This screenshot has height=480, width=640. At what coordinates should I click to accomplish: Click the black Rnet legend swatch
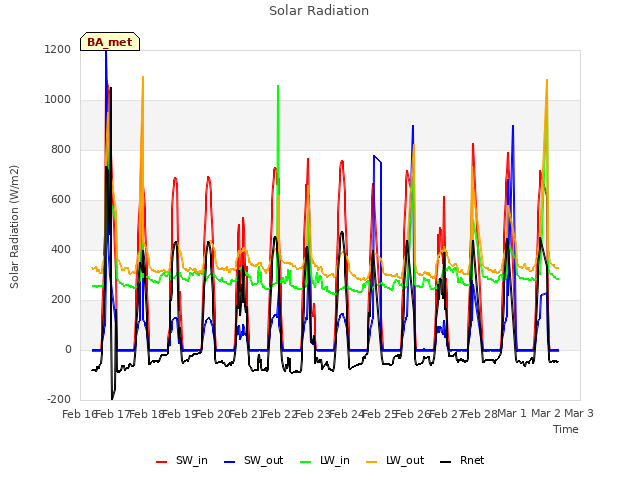(x=446, y=462)
